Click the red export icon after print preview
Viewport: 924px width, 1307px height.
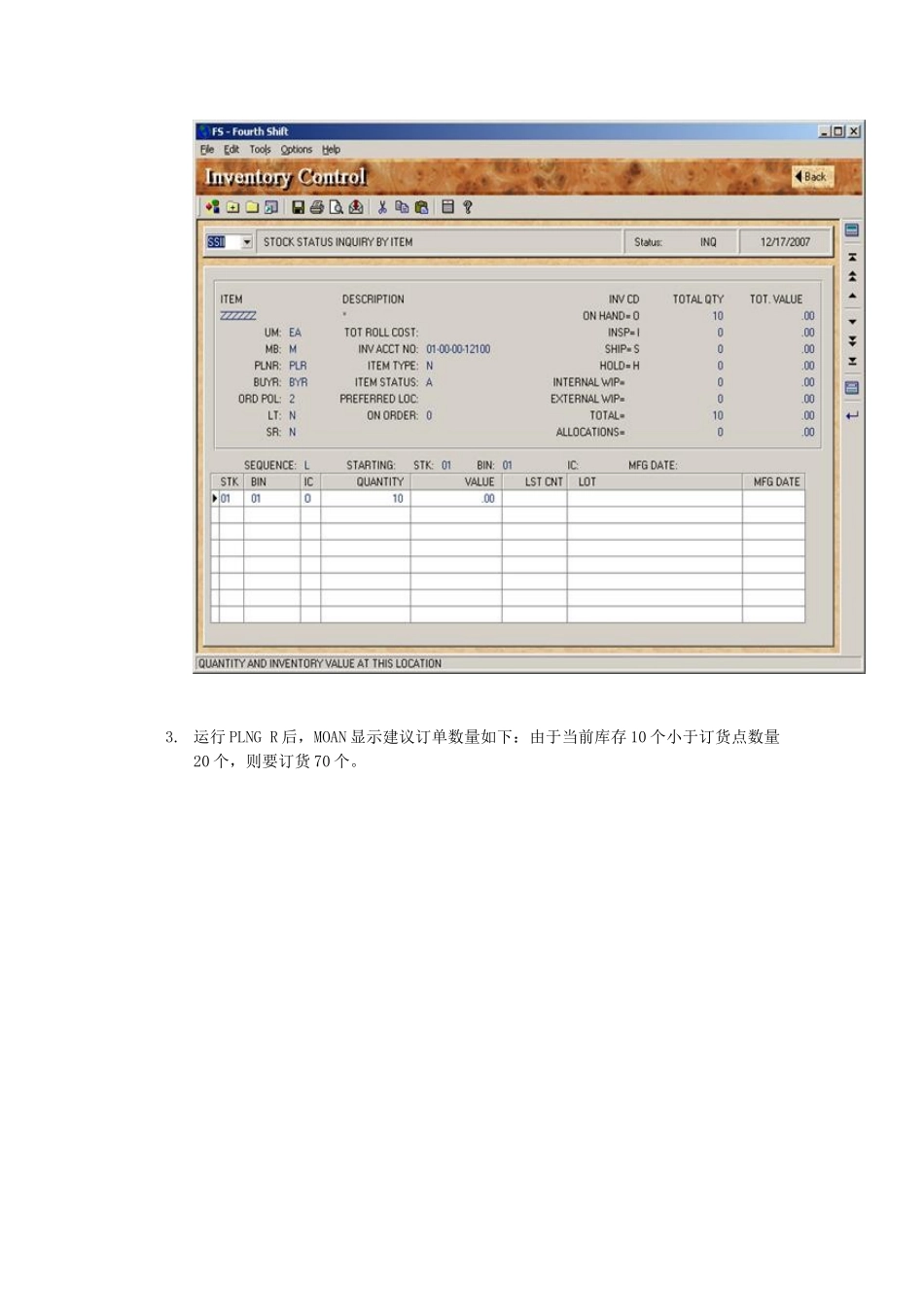click(356, 207)
